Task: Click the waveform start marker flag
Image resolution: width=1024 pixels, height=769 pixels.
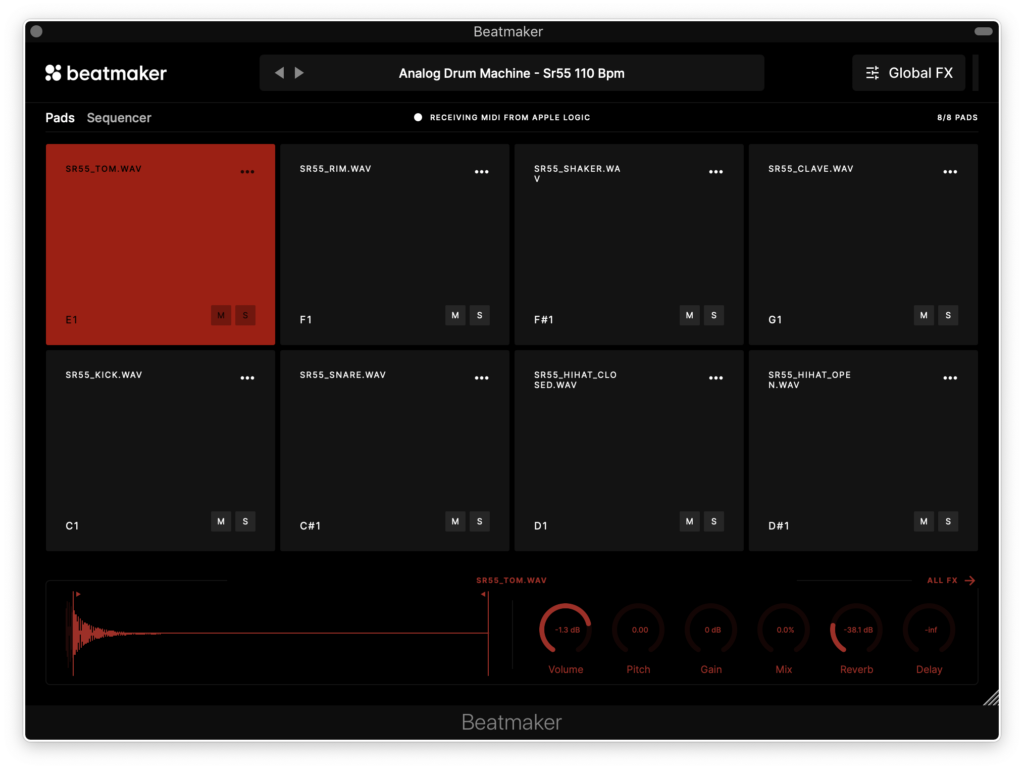Action: (x=77, y=594)
